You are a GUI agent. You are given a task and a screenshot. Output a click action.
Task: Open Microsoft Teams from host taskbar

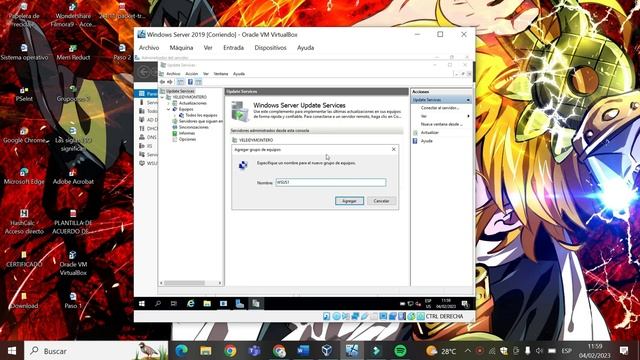point(254,351)
